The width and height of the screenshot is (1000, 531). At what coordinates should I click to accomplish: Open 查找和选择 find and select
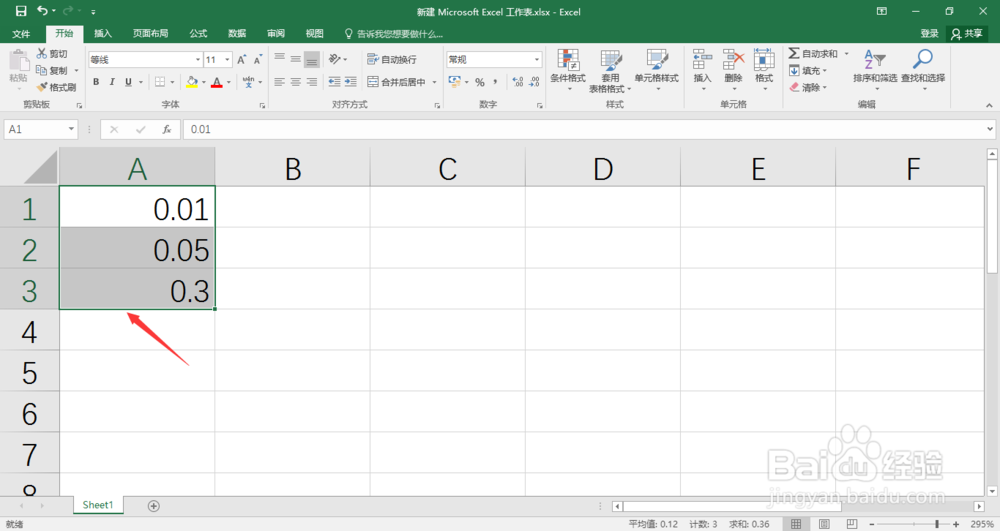coord(923,70)
